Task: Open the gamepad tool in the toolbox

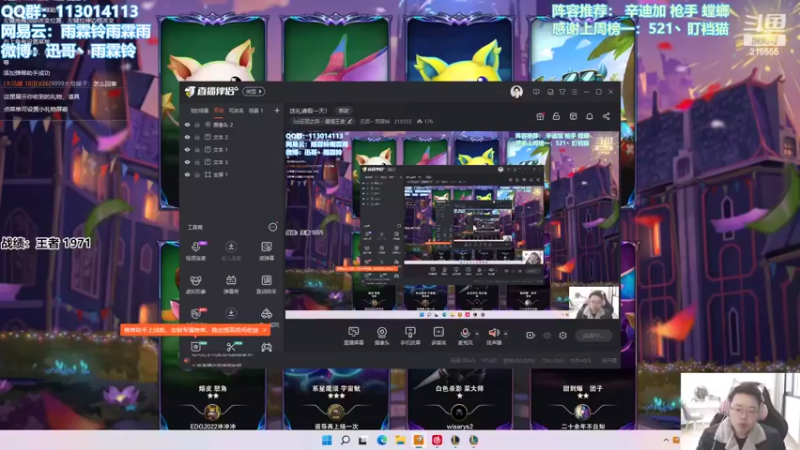Action: click(x=266, y=347)
